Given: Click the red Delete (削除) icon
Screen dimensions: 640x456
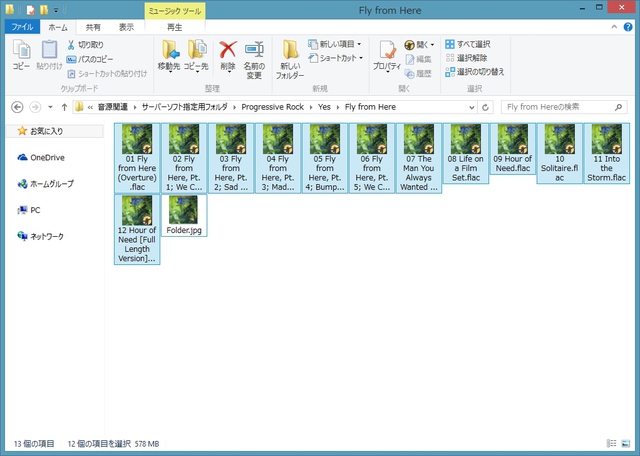Looking at the screenshot, I should point(228,50).
